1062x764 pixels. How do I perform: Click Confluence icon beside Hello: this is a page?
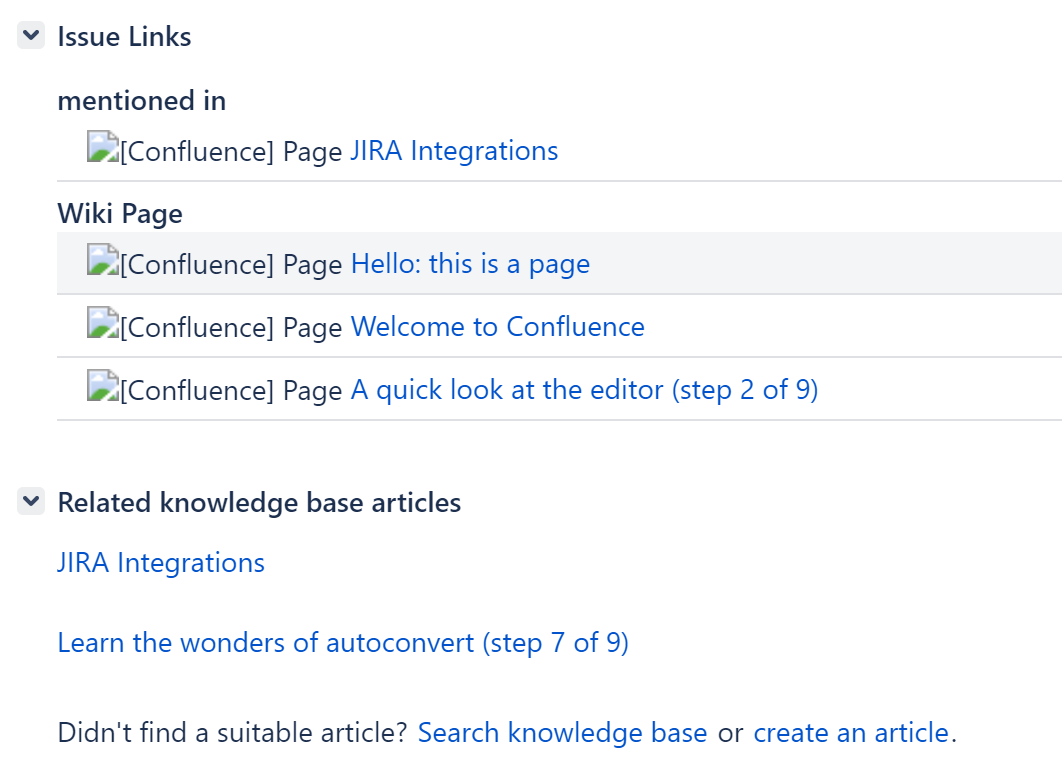coord(103,260)
